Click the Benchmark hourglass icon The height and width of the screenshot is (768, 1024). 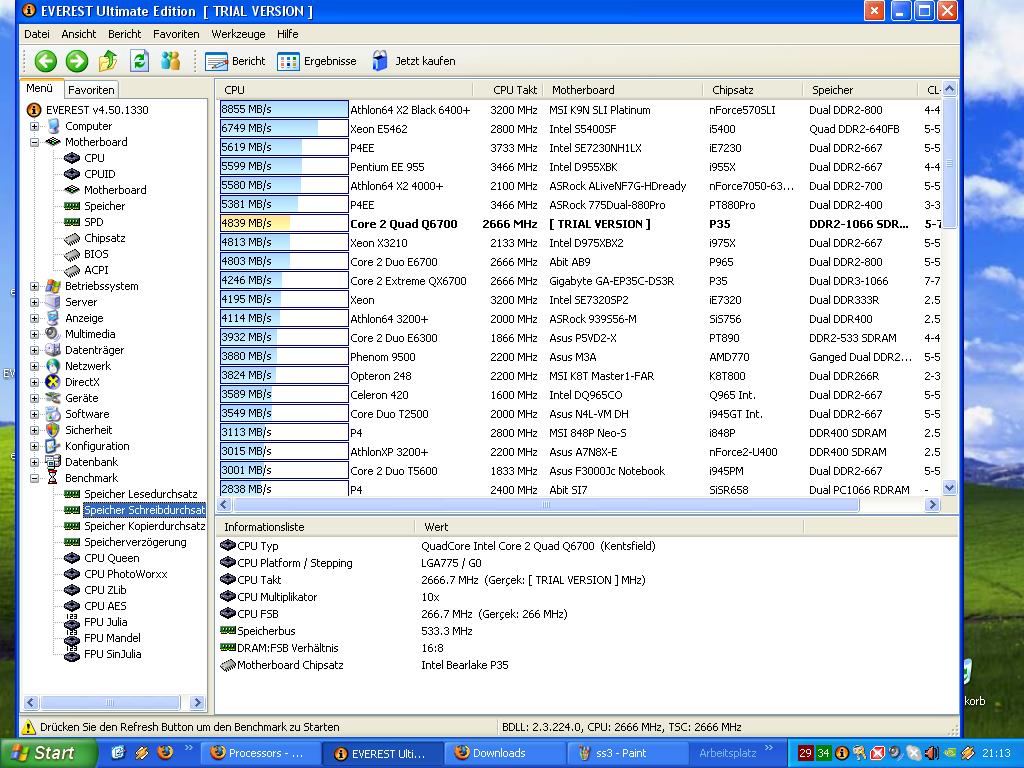click(x=53, y=478)
